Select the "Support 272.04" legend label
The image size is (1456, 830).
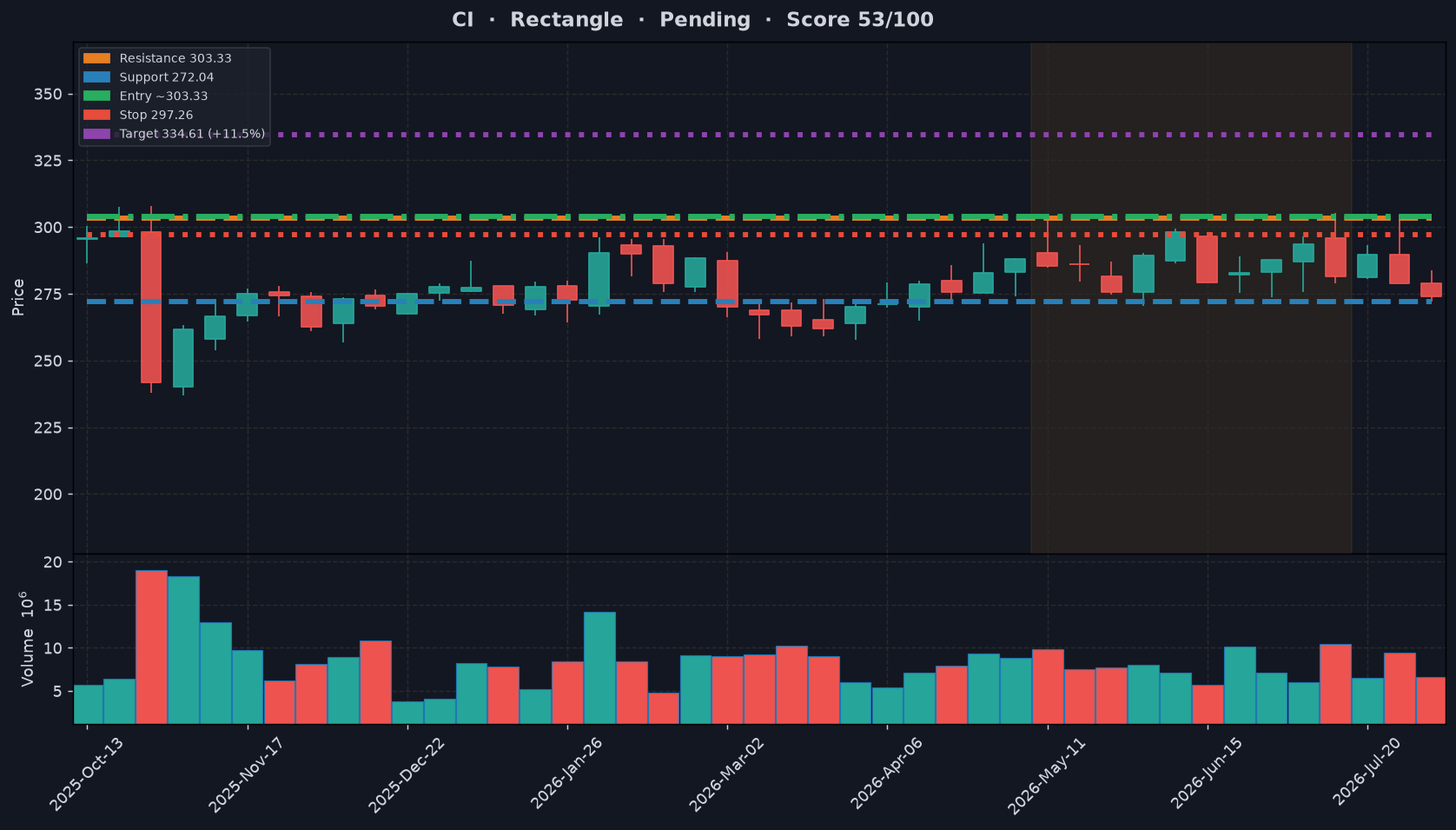167,77
